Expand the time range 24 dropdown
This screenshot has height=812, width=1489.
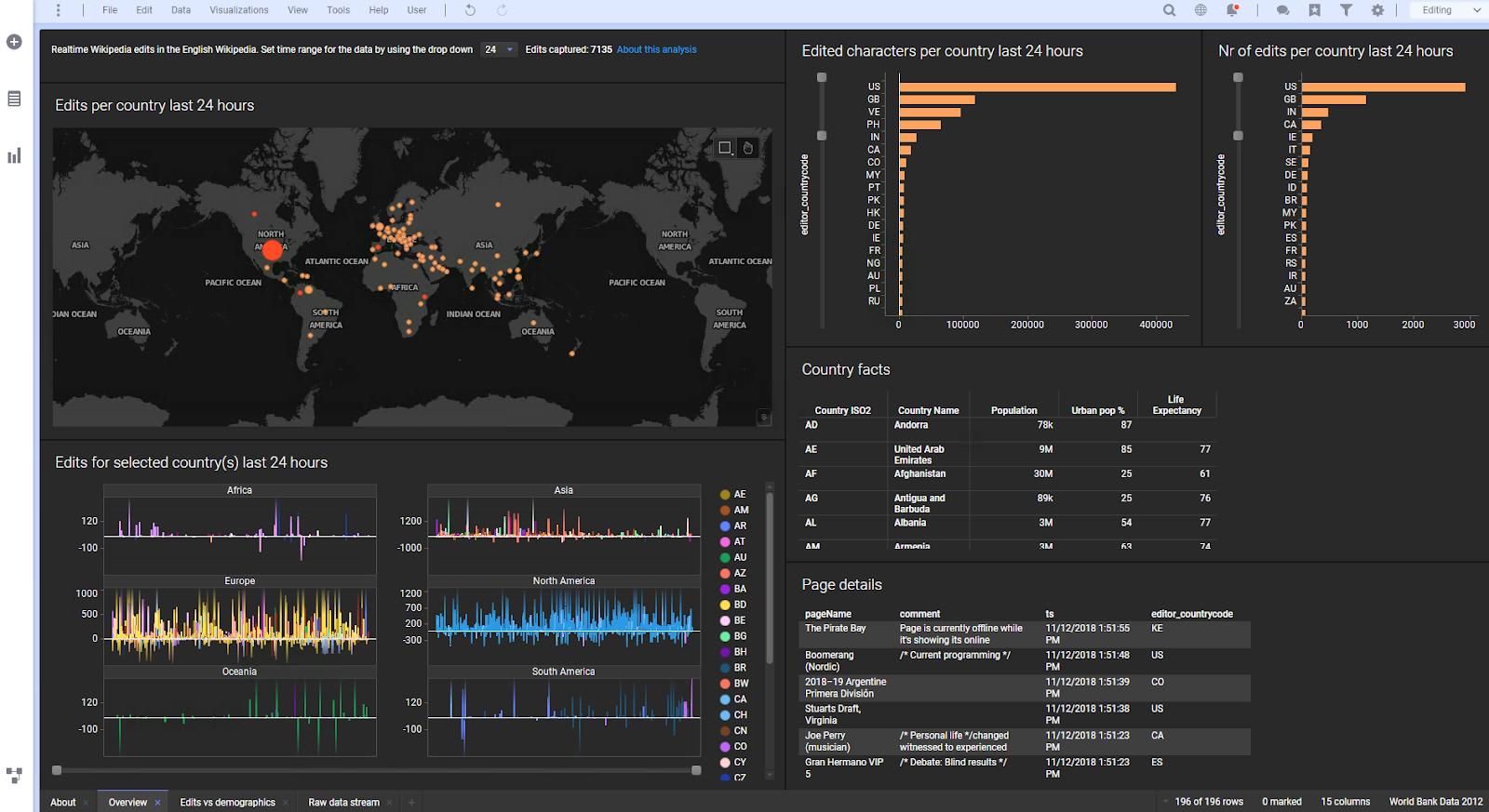[499, 50]
